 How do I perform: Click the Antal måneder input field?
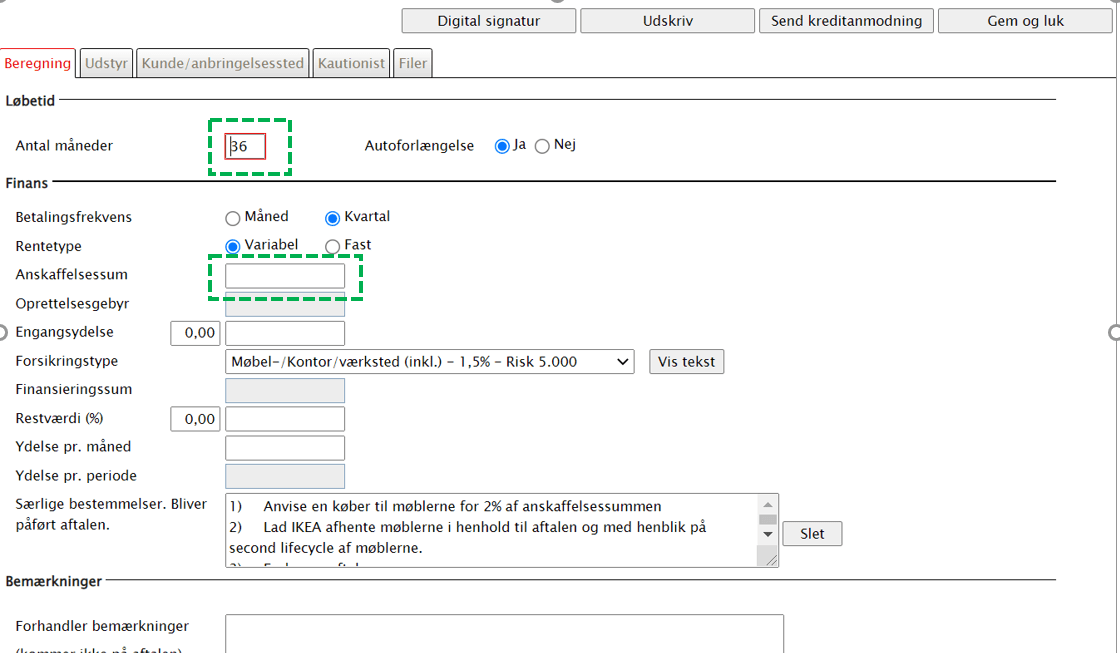246,147
